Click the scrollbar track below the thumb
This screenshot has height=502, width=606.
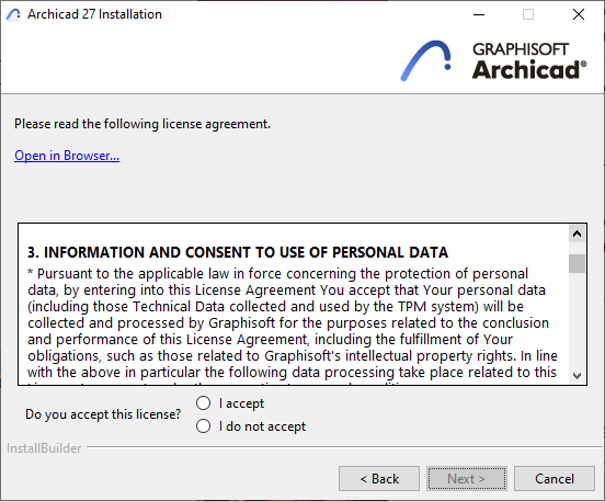point(577,321)
